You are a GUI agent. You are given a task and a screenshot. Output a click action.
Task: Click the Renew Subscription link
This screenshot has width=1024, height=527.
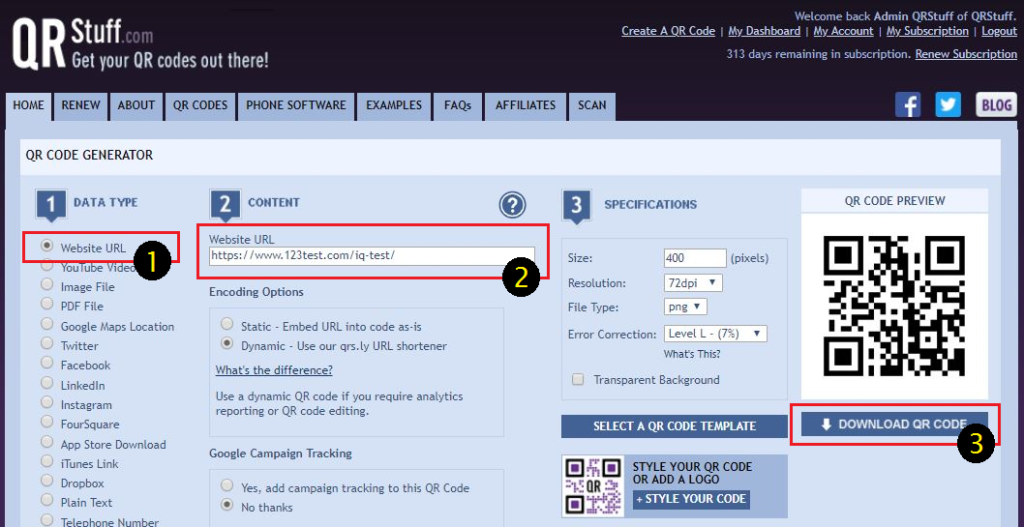click(x=965, y=54)
